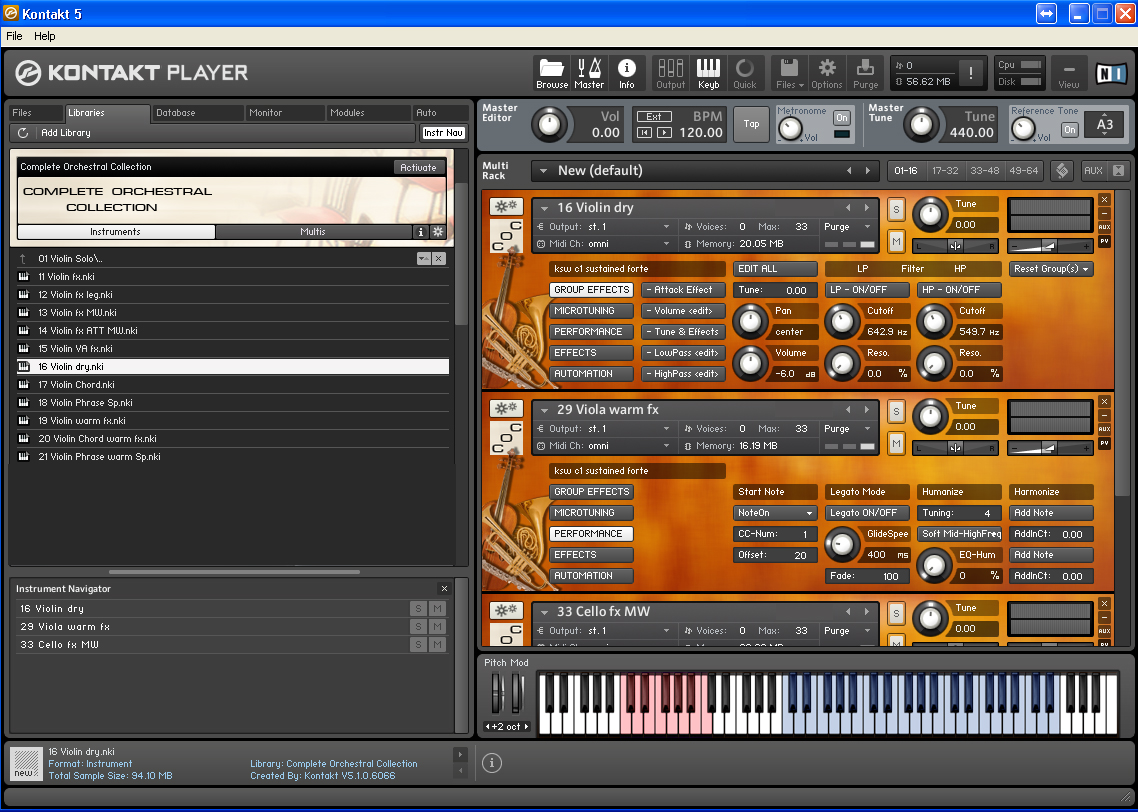Click the Activate library button

(418, 168)
